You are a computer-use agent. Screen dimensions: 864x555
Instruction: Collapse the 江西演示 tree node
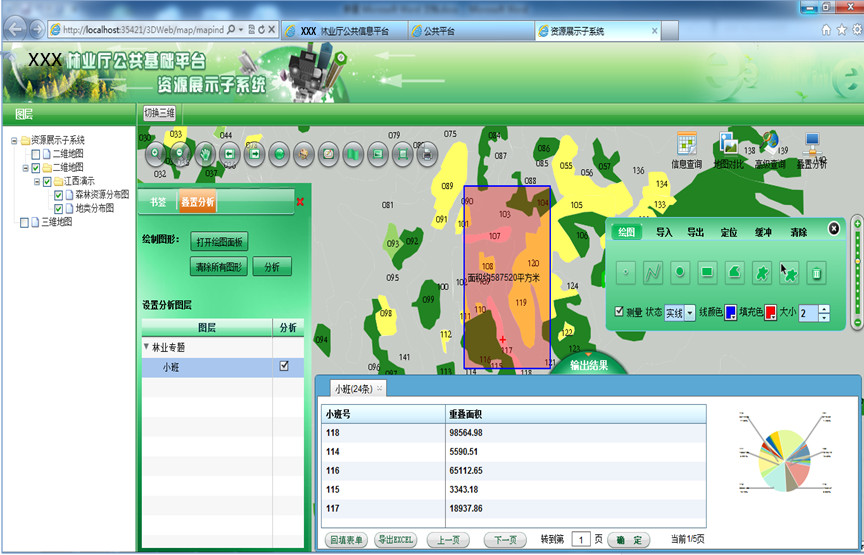click(37, 182)
